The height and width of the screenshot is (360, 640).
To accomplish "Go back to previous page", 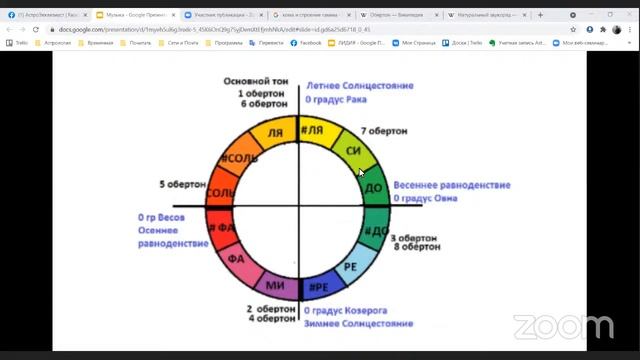I will pyautogui.click(x=9, y=29).
